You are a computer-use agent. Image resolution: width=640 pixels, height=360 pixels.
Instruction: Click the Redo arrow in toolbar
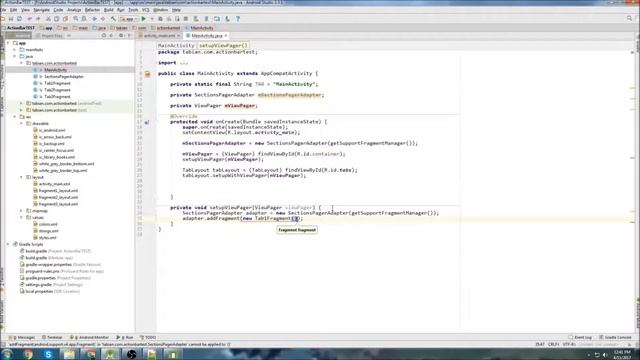[38, 19]
